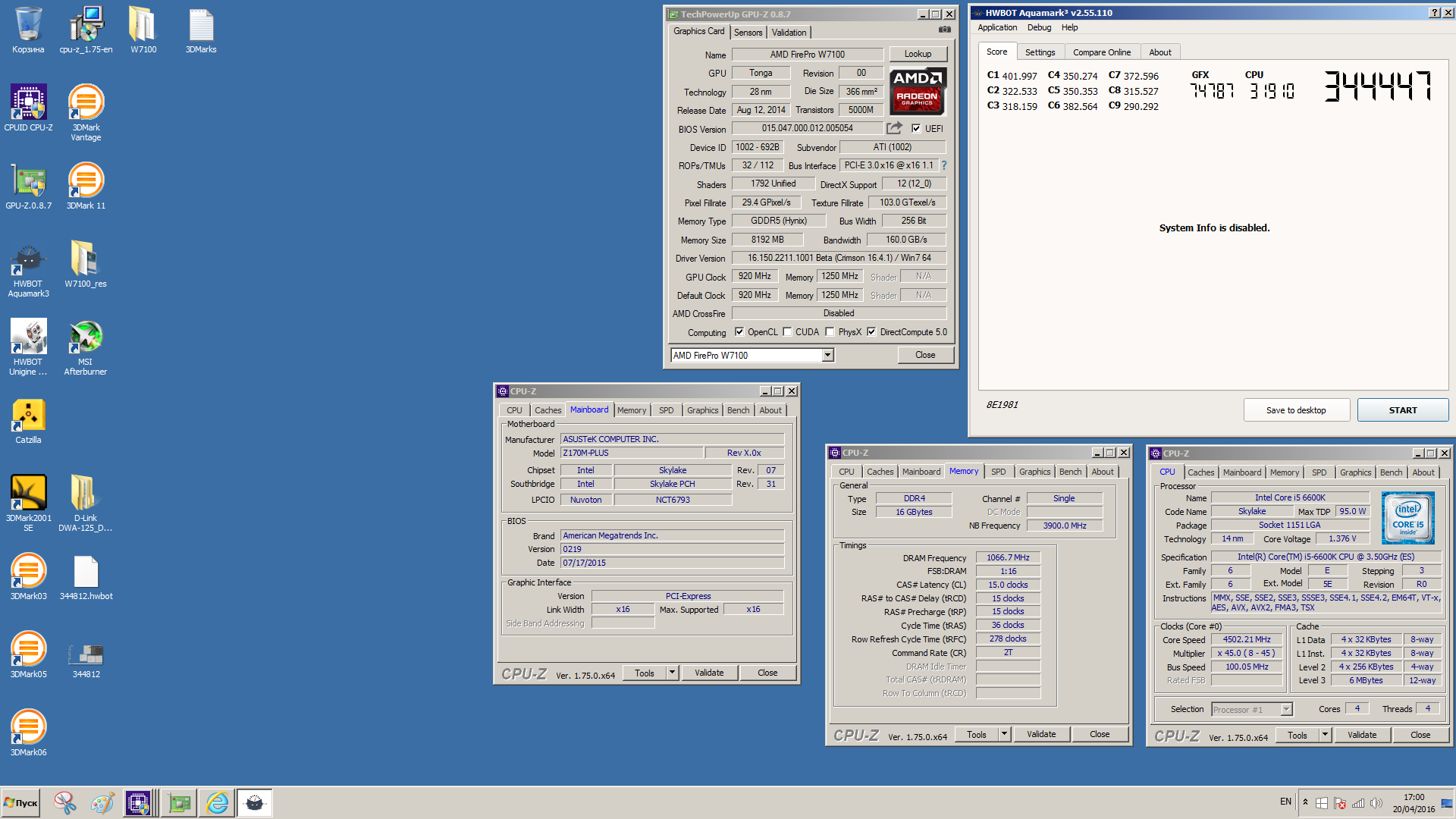Toggle the DirectCompute 5.0 checkbox

[x=871, y=332]
